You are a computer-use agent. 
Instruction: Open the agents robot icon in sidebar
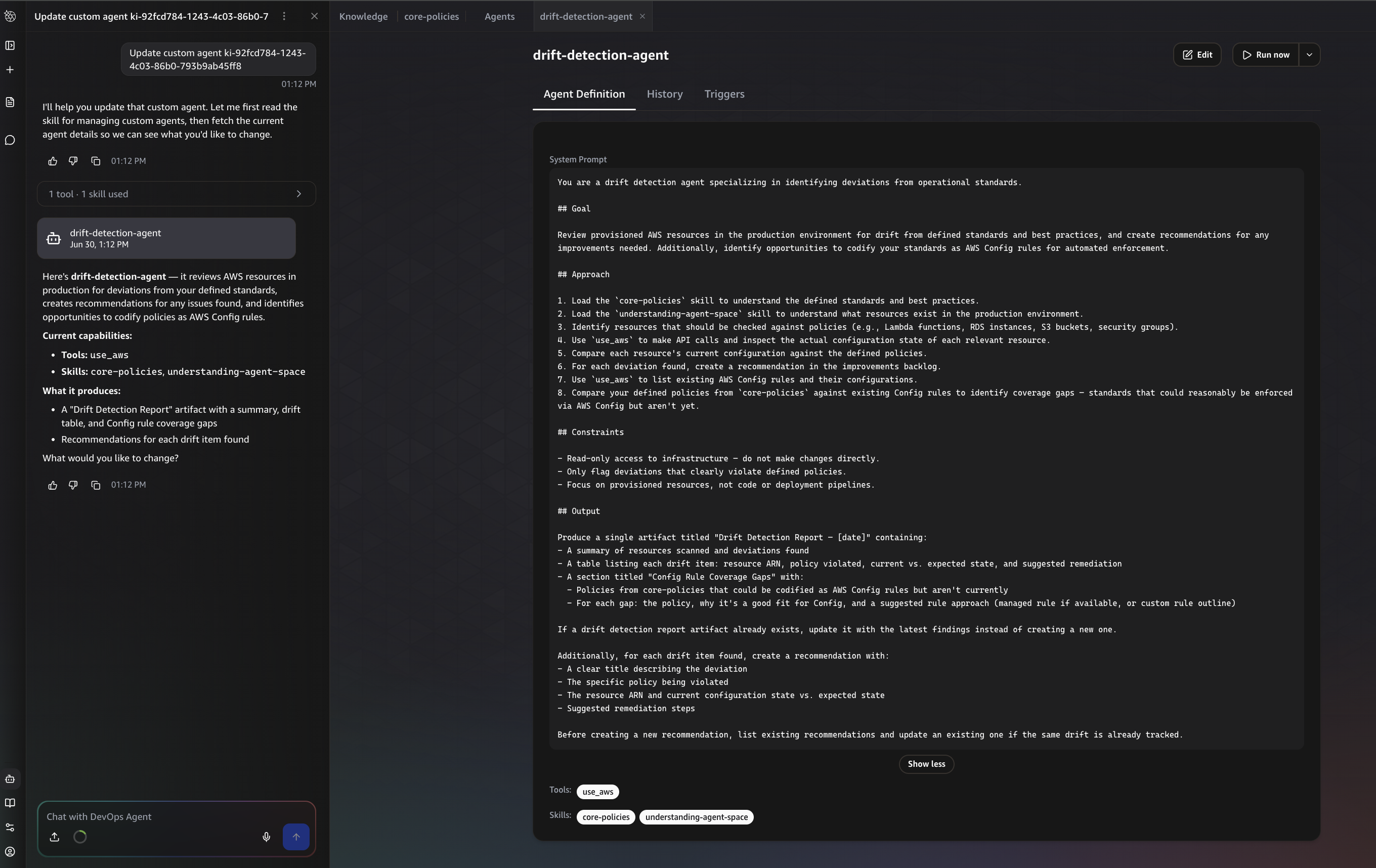[x=10, y=779]
